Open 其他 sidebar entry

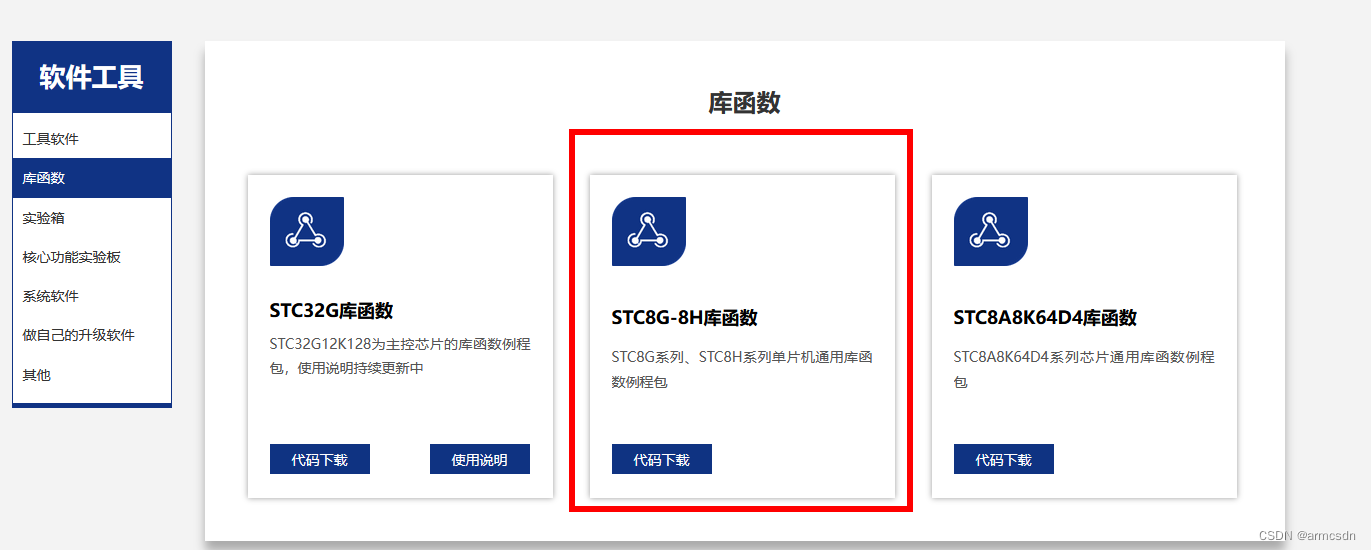(92, 375)
